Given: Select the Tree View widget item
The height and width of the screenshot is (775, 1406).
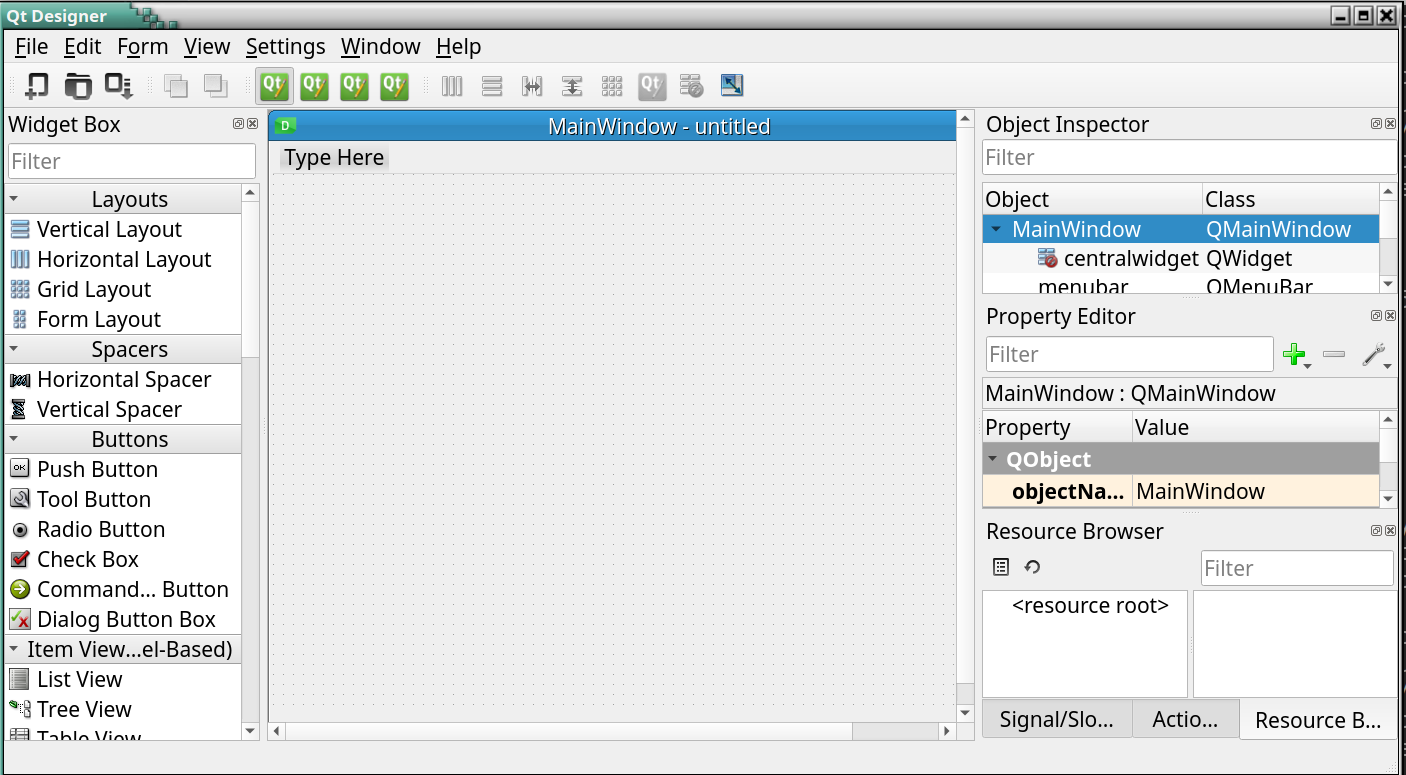Looking at the screenshot, I should coord(123,709).
